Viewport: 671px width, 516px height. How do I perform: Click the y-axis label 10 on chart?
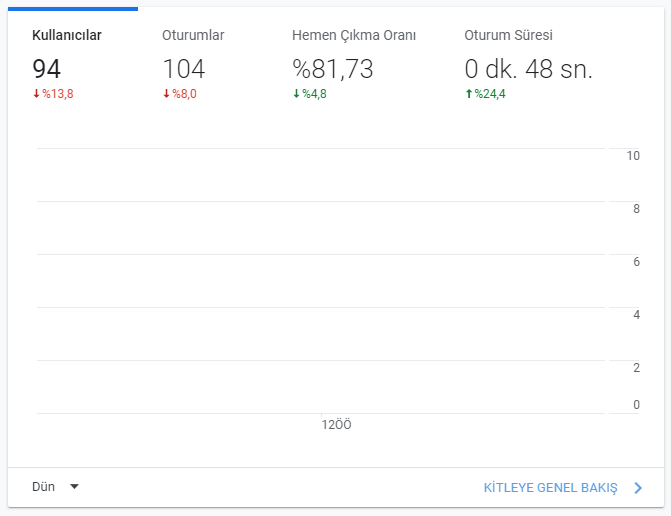click(x=633, y=156)
